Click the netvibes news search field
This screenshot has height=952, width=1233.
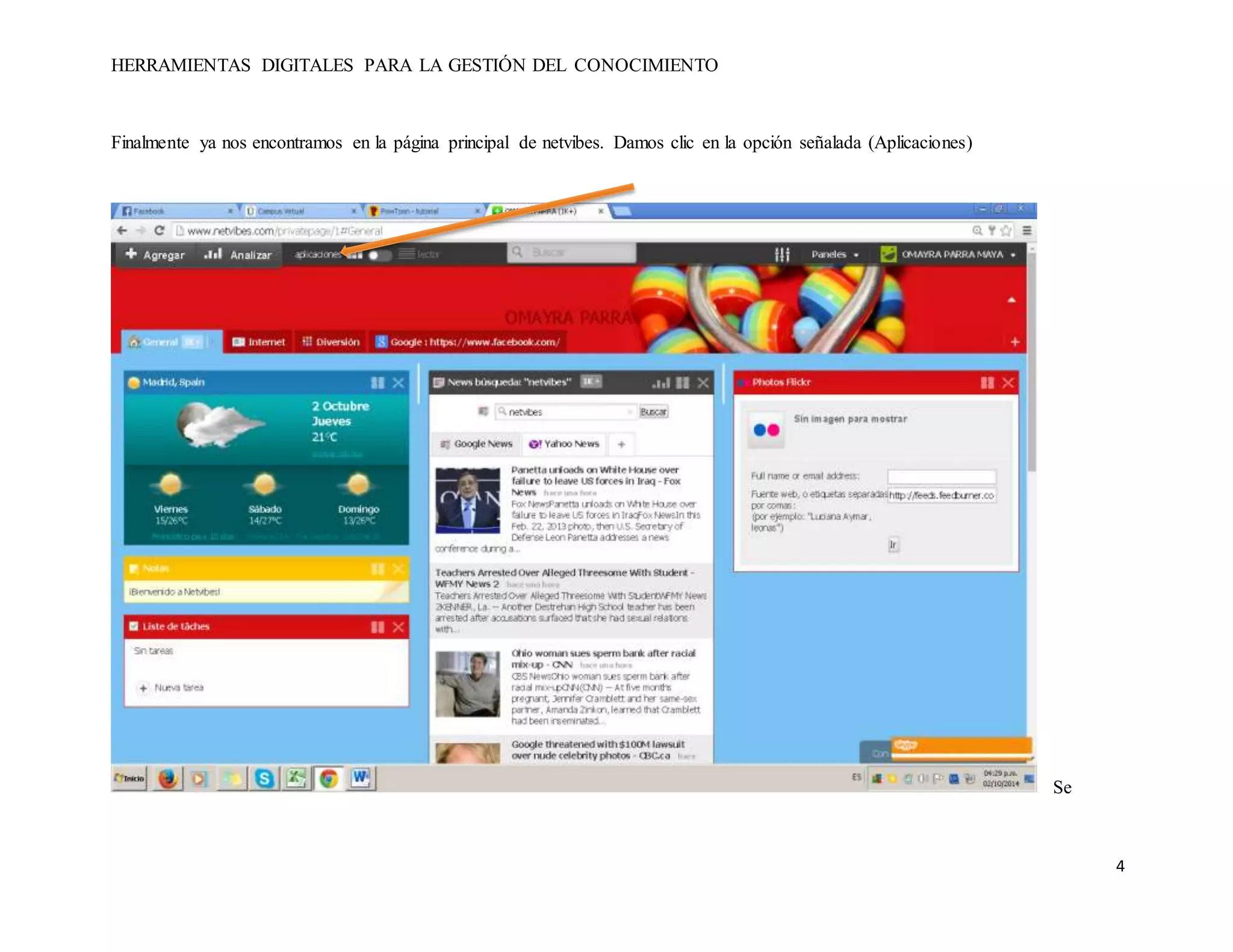coord(565,412)
